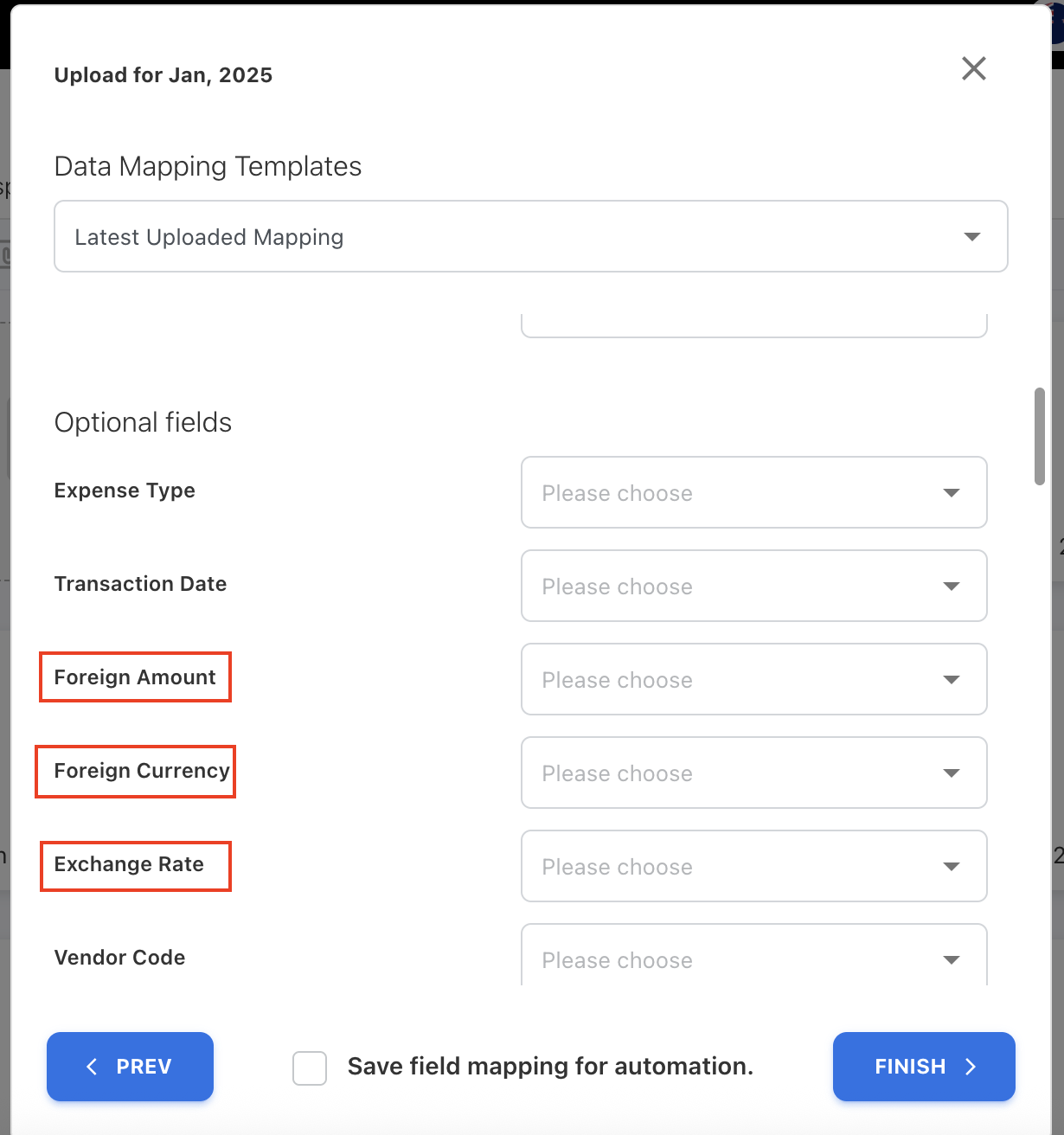The image size is (1064, 1135).
Task: Click the dropdown arrow icon for Transaction Date
Action: coord(952,586)
